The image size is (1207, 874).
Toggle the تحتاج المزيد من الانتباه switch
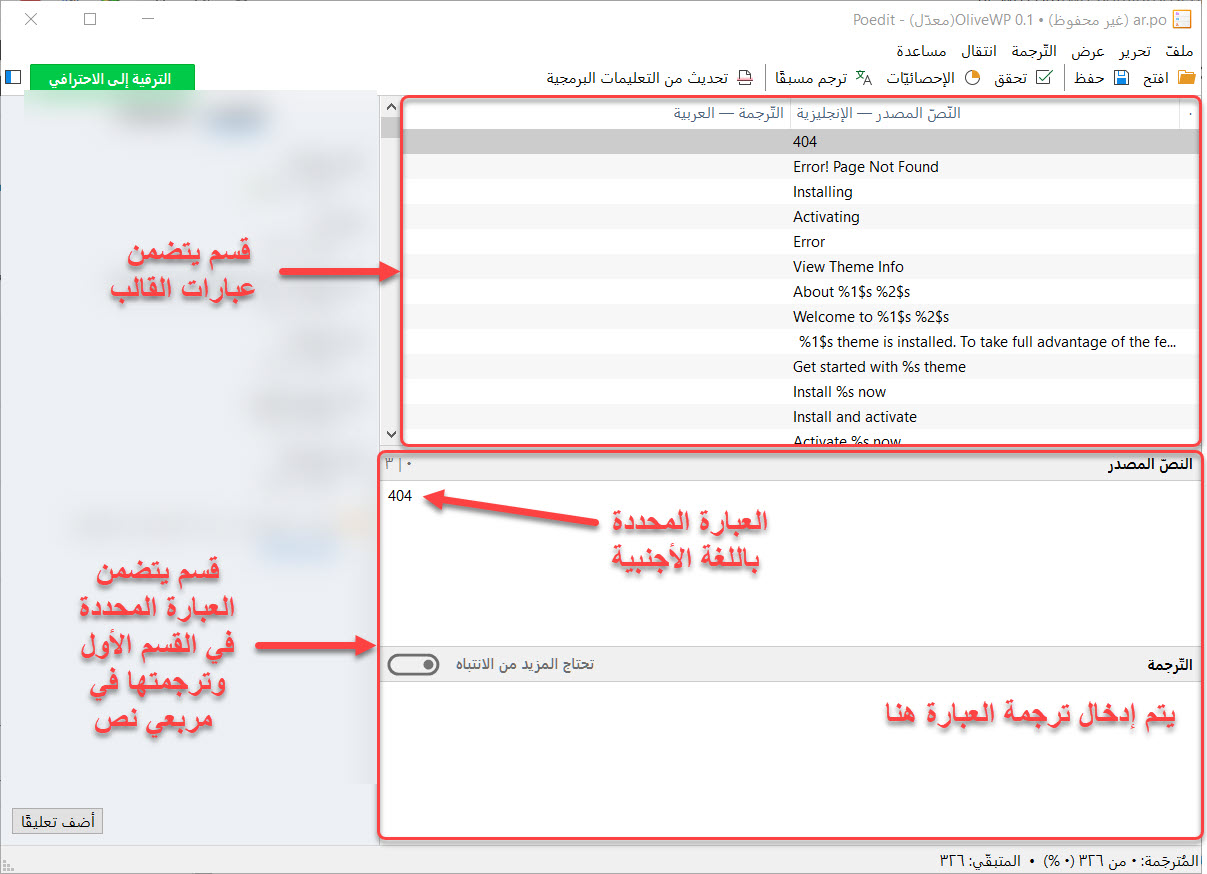coord(413,664)
